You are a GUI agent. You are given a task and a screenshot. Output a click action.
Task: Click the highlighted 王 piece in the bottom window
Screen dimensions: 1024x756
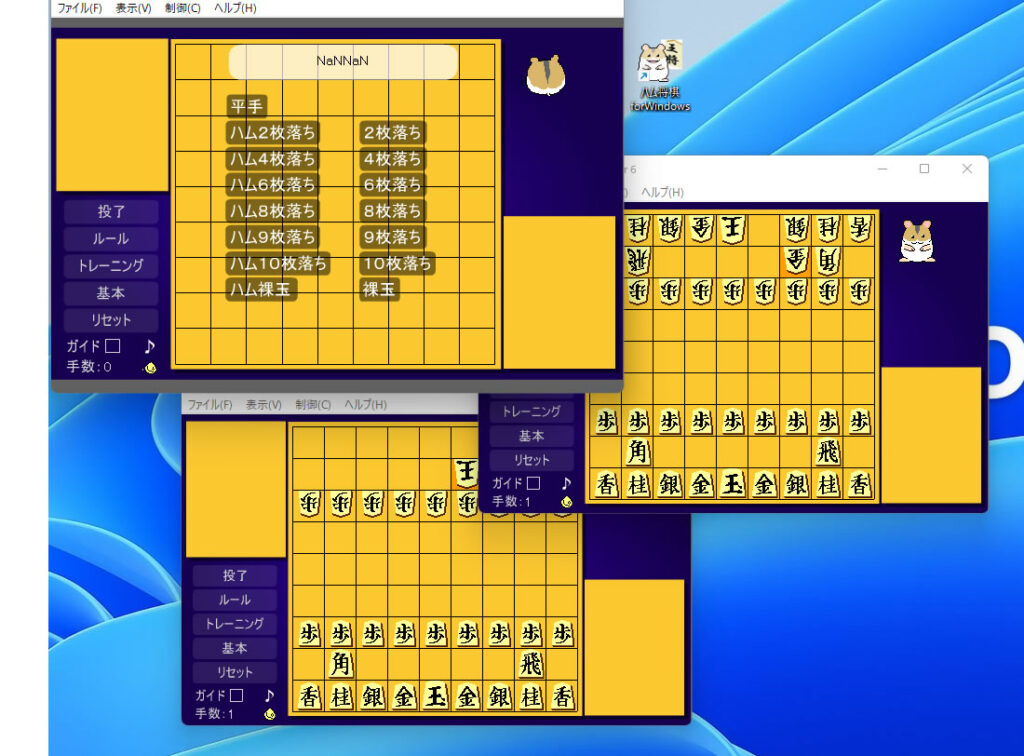(466, 472)
